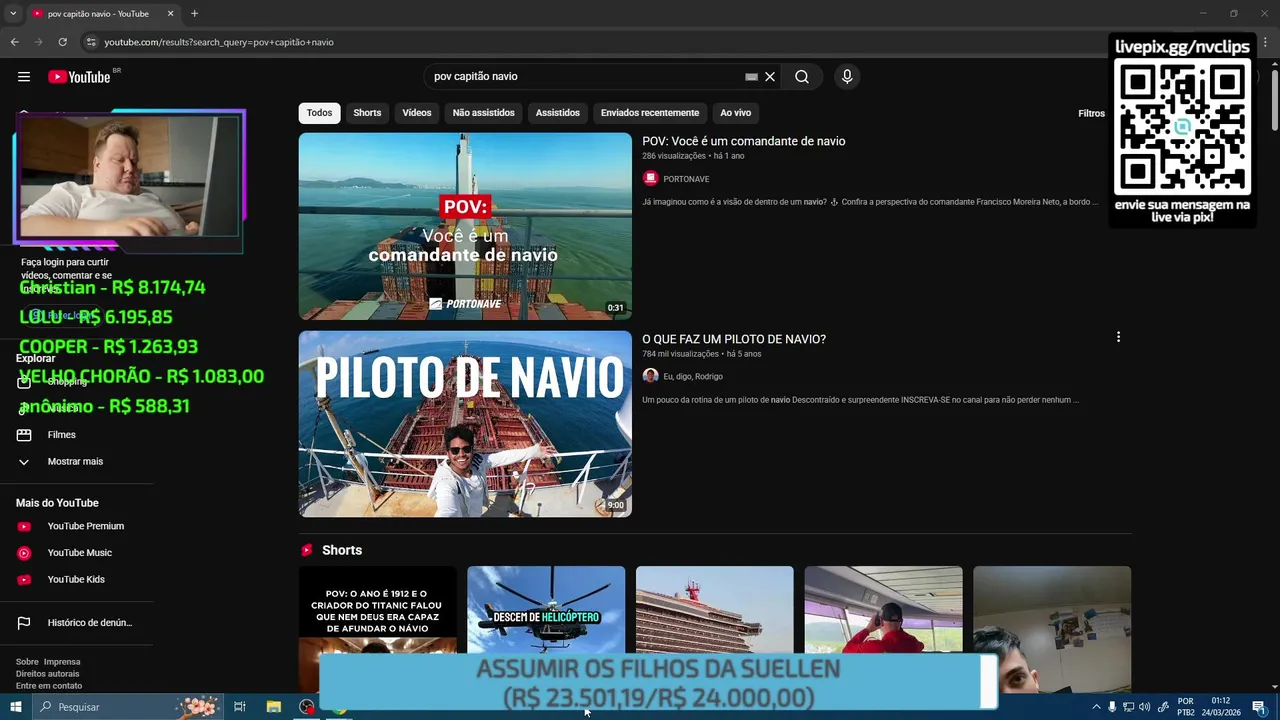Select the Shorts filter chip

pyautogui.click(x=367, y=113)
